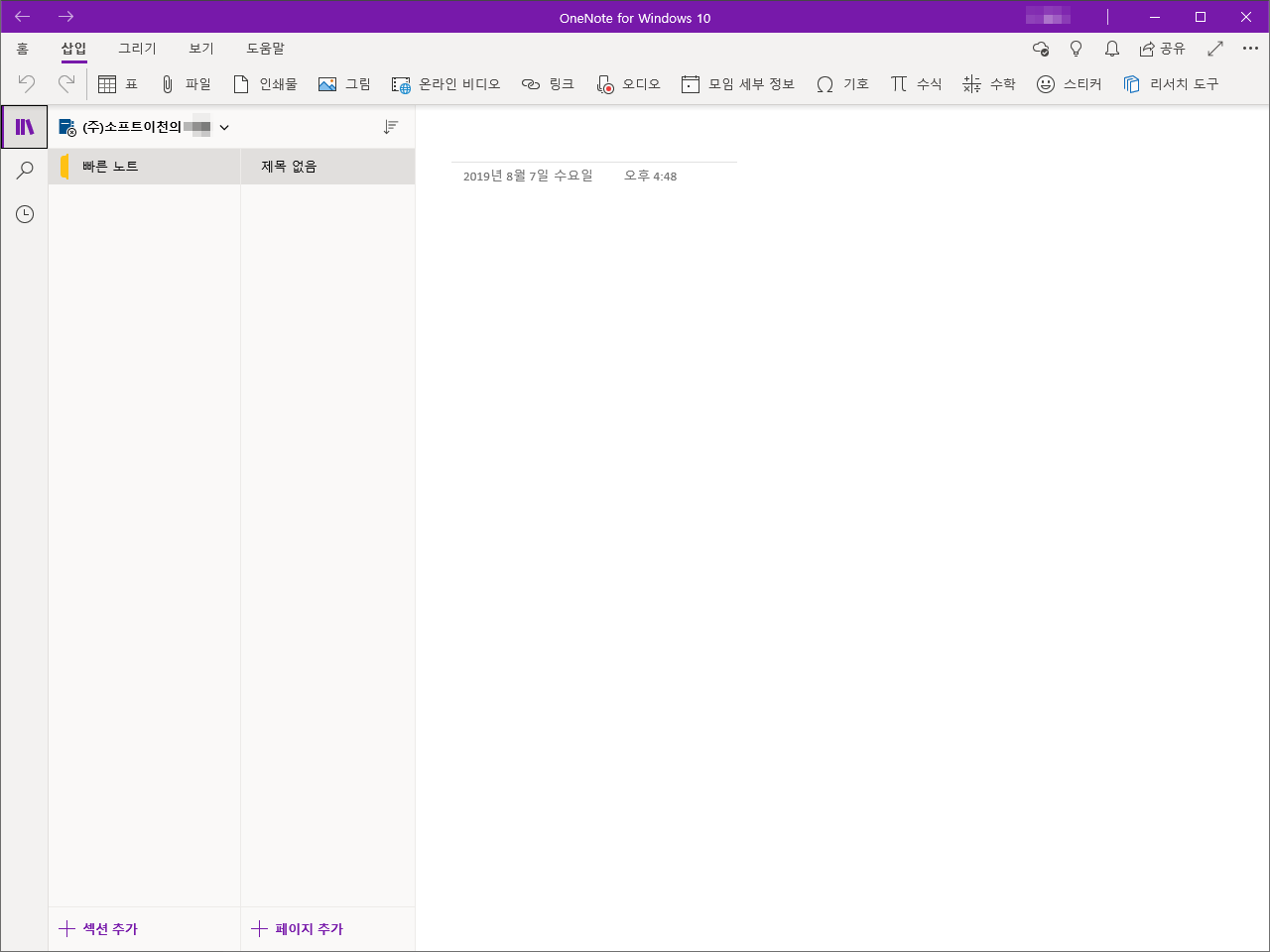Insert an online video
Image resolution: width=1270 pixels, height=952 pixels.
pyautogui.click(x=444, y=83)
